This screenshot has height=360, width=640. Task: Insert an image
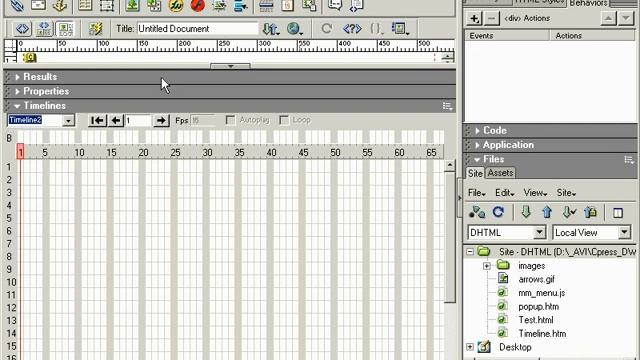click(132, 5)
